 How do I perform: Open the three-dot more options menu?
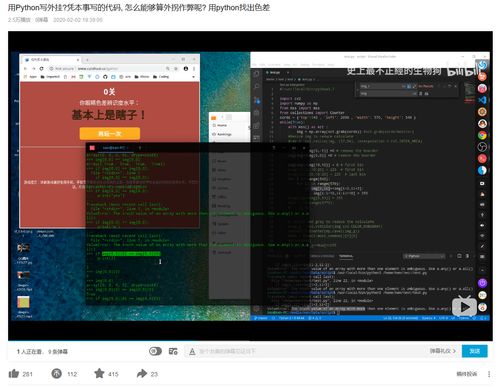489,374
